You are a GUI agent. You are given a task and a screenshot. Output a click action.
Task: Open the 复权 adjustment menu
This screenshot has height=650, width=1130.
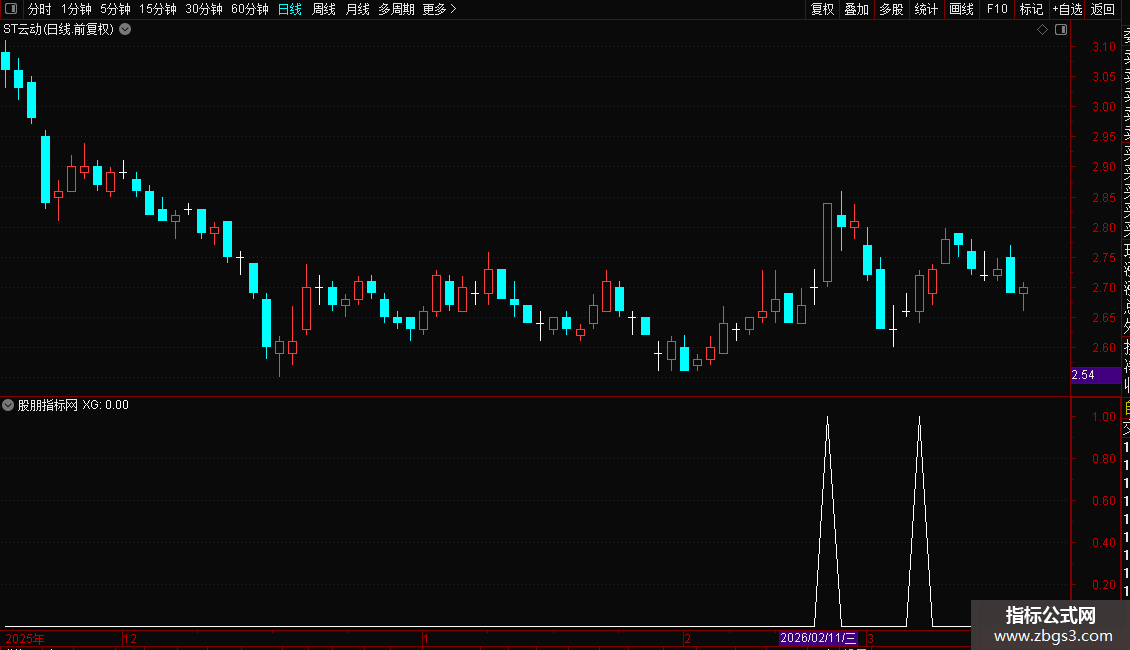822,9
